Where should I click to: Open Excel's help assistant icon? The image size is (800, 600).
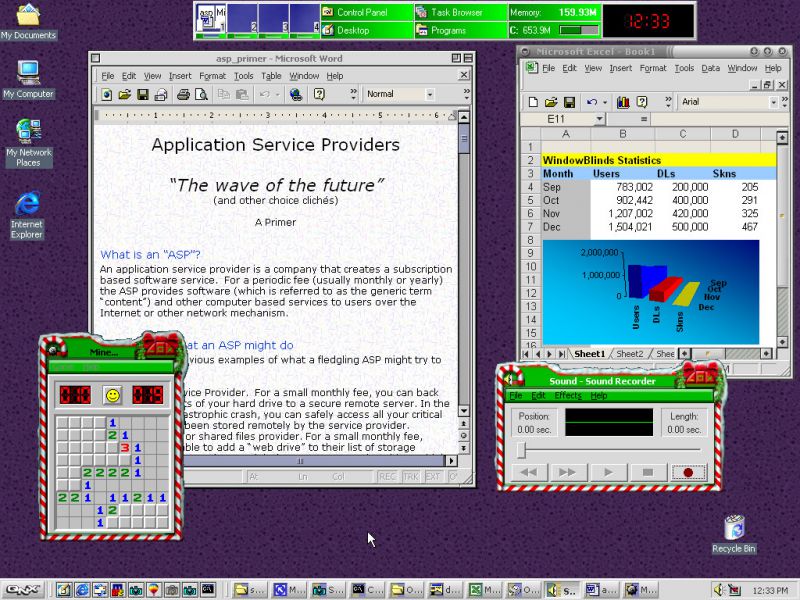[x=641, y=102]
